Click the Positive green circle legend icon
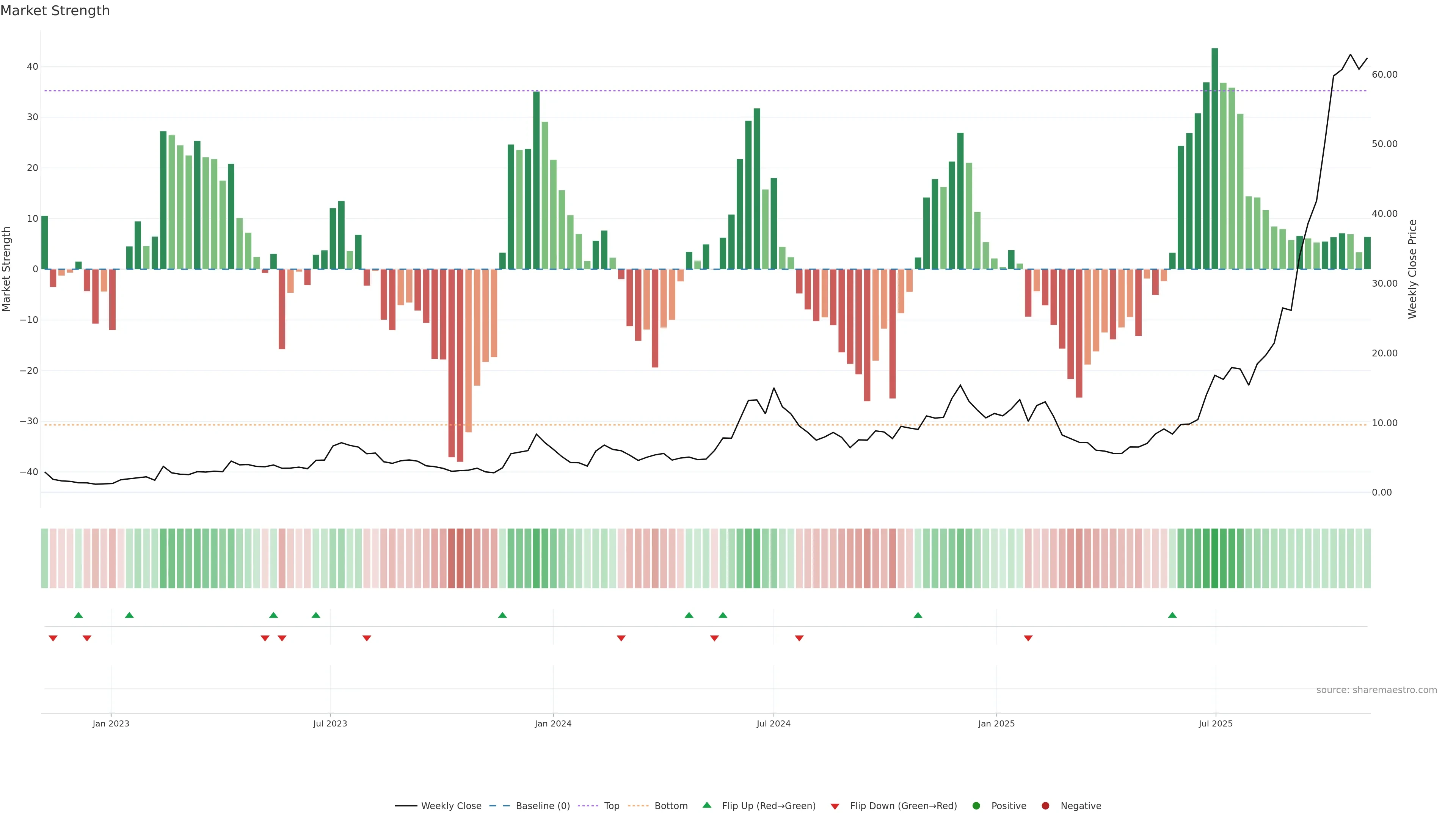1456x819 pixels. [976, 805]
